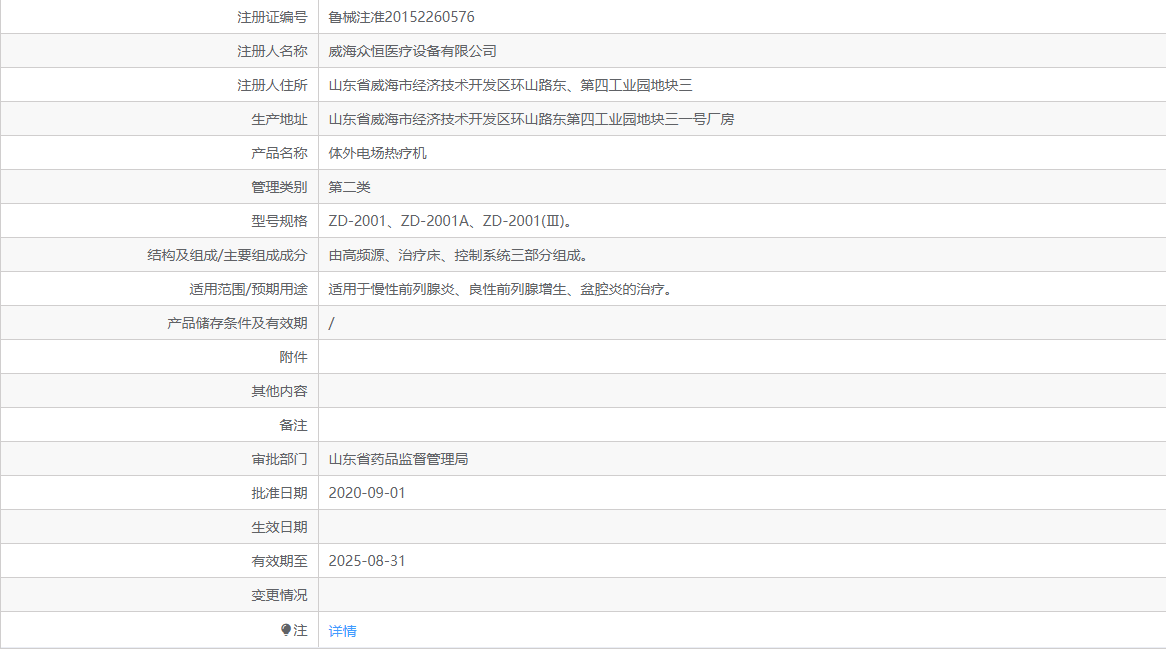This screenshot has width=1166, height=650.
Task: Click the 结构及组成/主要组成成分 label
Action: point(227,255)
